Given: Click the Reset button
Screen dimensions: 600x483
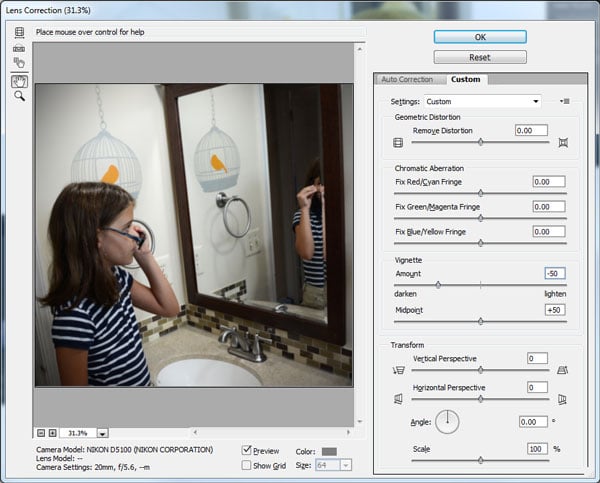Looking at the screenshot, I should 480,57.
